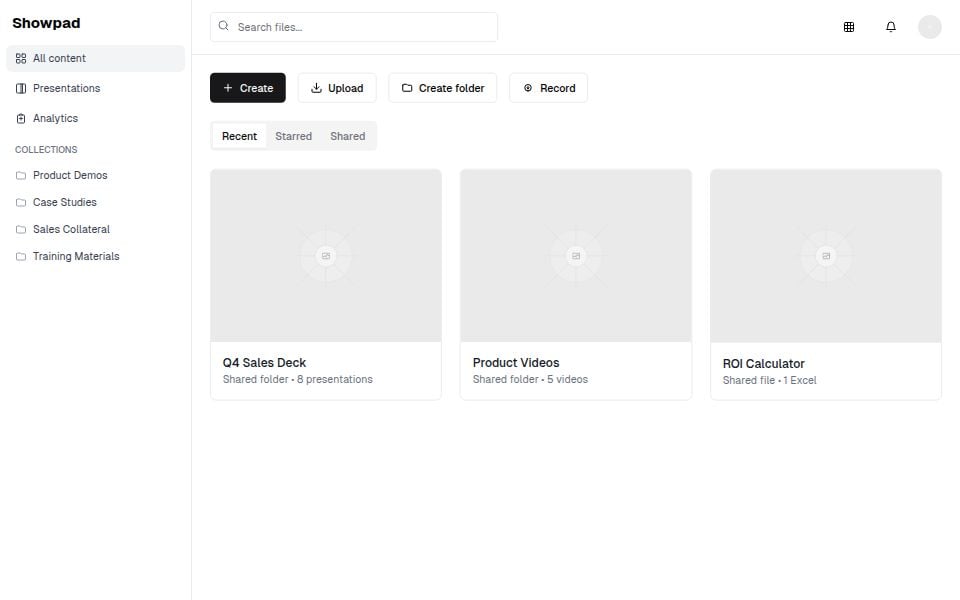The image size is (960, 600).
Task: Click the Case Studies folder icon
Action: [x=21, y=202]
